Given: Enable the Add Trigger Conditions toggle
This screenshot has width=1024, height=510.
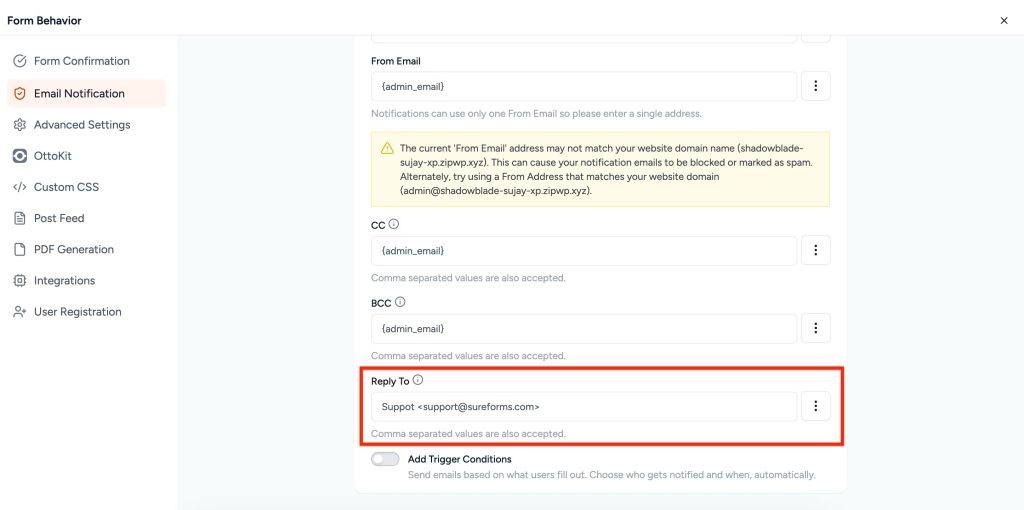Looking at the screenshot, I should pos(385,459).
